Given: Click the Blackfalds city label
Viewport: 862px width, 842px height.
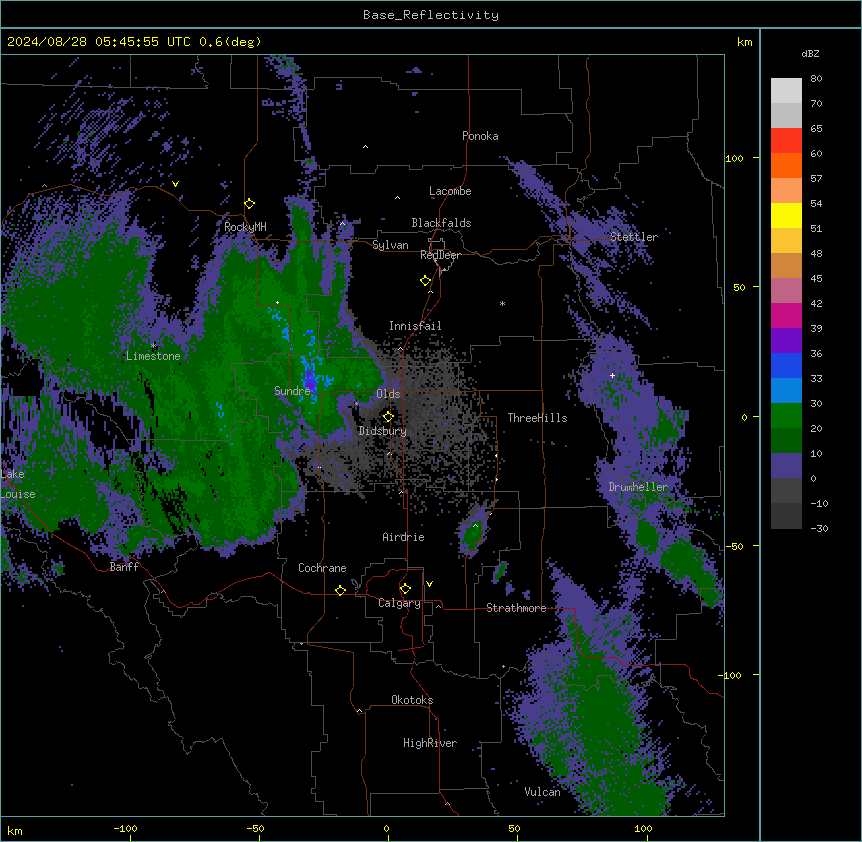Looking at the screenshot, I should pyautogui.click(x=441, y=223).
